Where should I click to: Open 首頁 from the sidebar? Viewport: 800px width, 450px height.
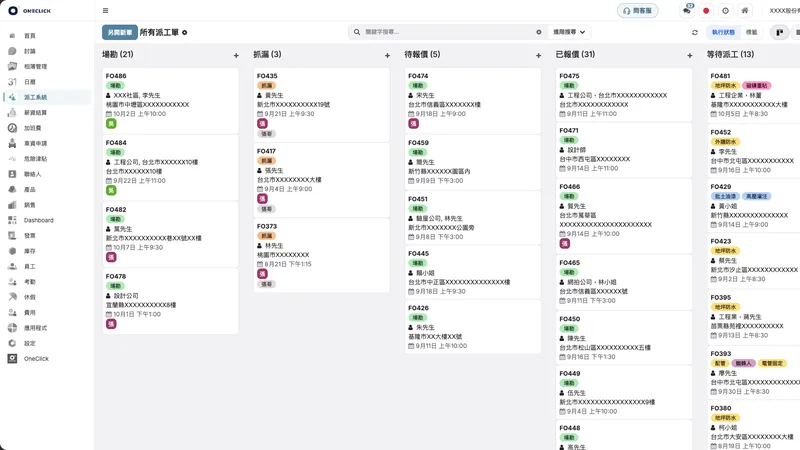point(30,36)
